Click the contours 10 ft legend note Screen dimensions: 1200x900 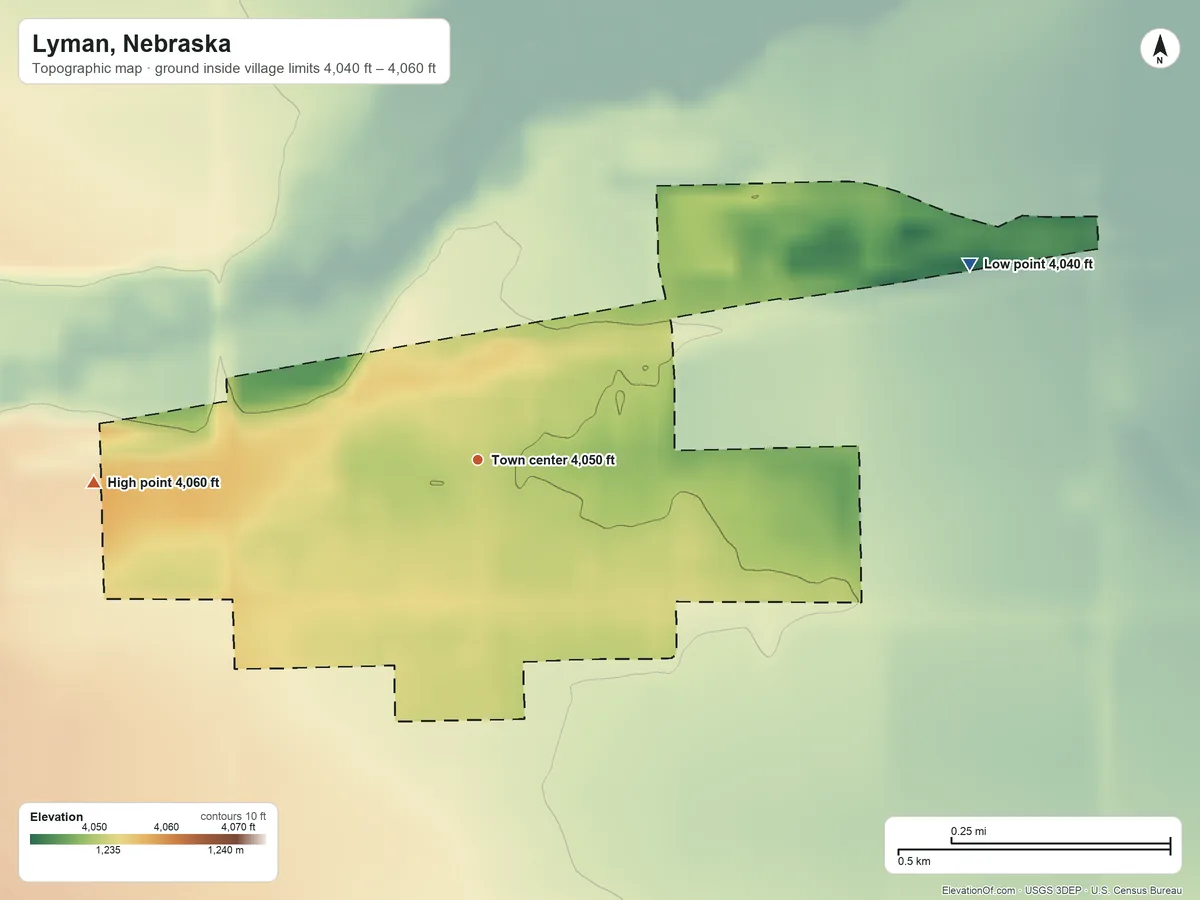pos(233,816)
